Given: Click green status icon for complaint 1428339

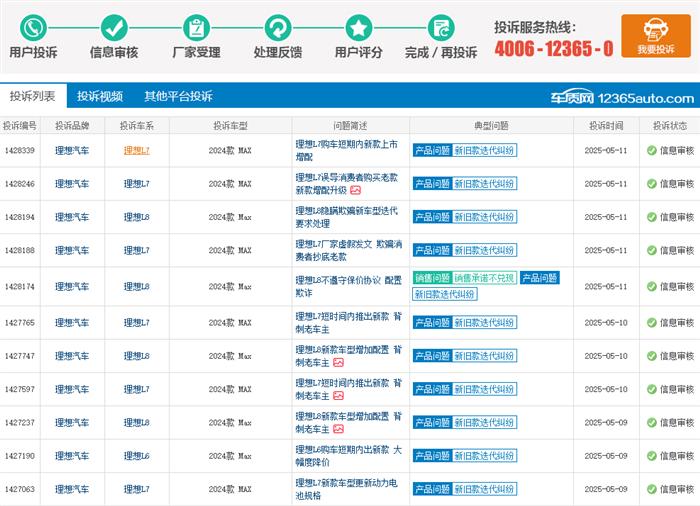Looking at the screenshot, I should click(x=652, y=151).
